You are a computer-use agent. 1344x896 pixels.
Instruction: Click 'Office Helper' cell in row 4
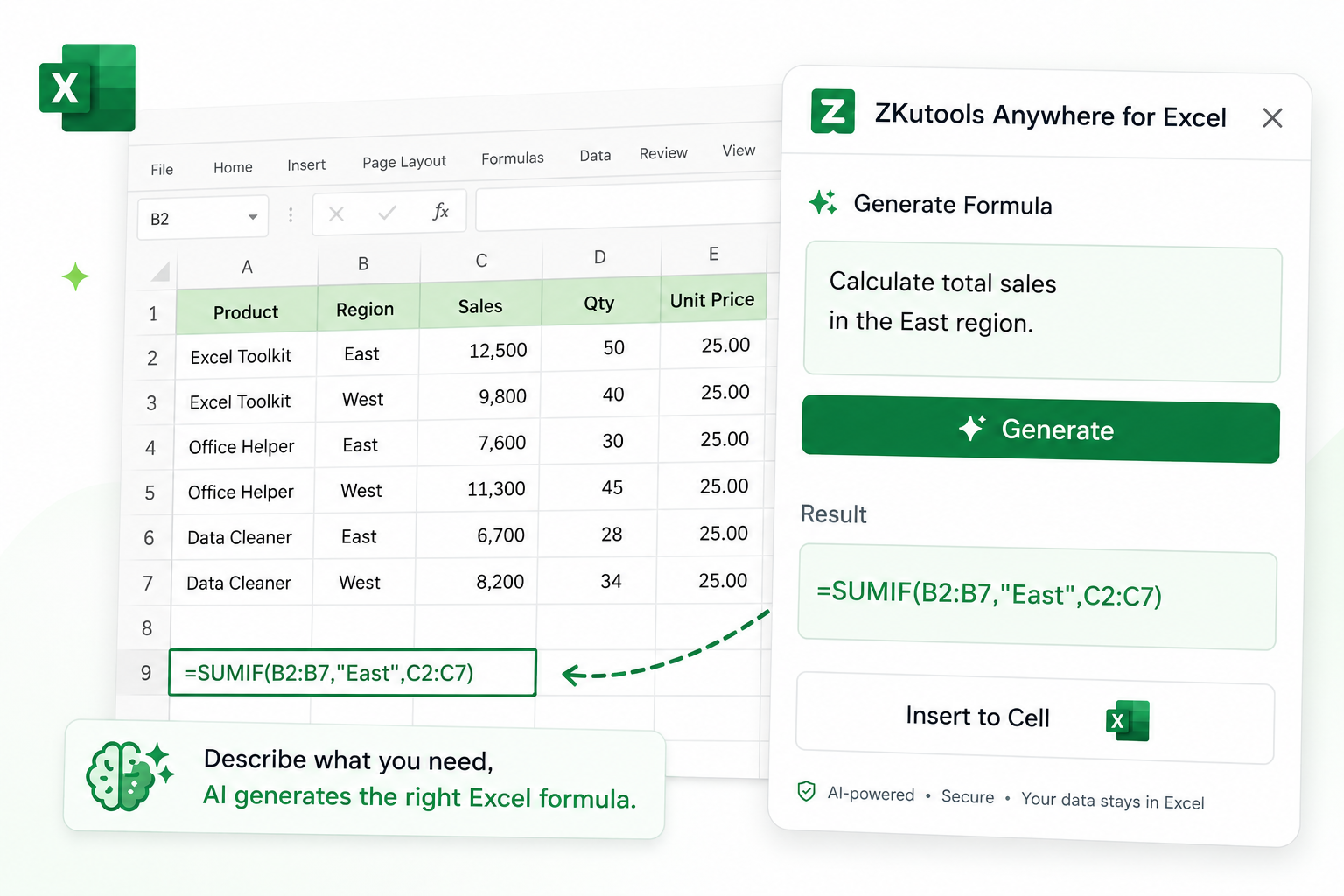243,446
